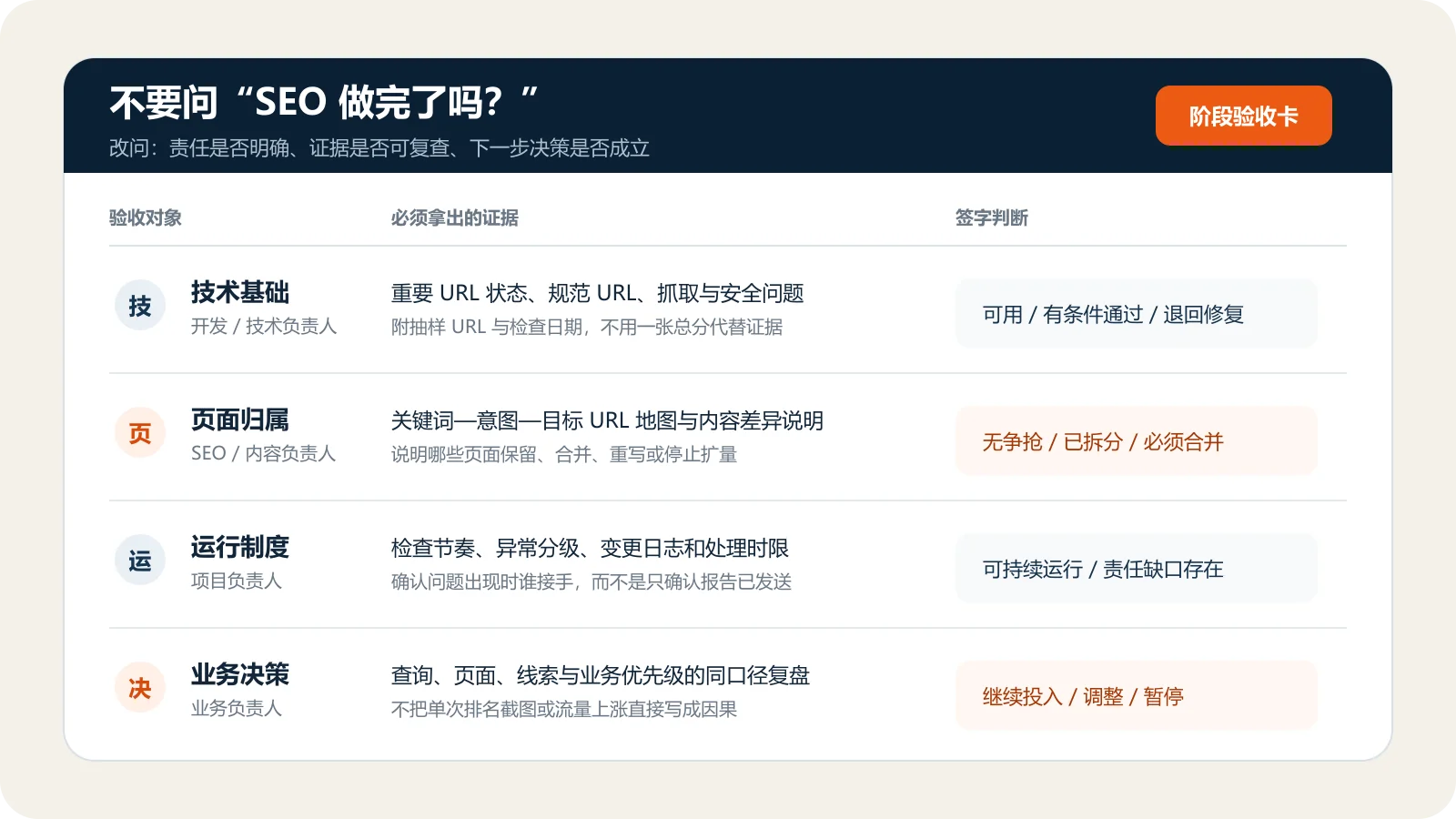Click the 重要 URL 状态、规范 URL evidence line
Screen dimensions: 1456x819
click(598, 293)
